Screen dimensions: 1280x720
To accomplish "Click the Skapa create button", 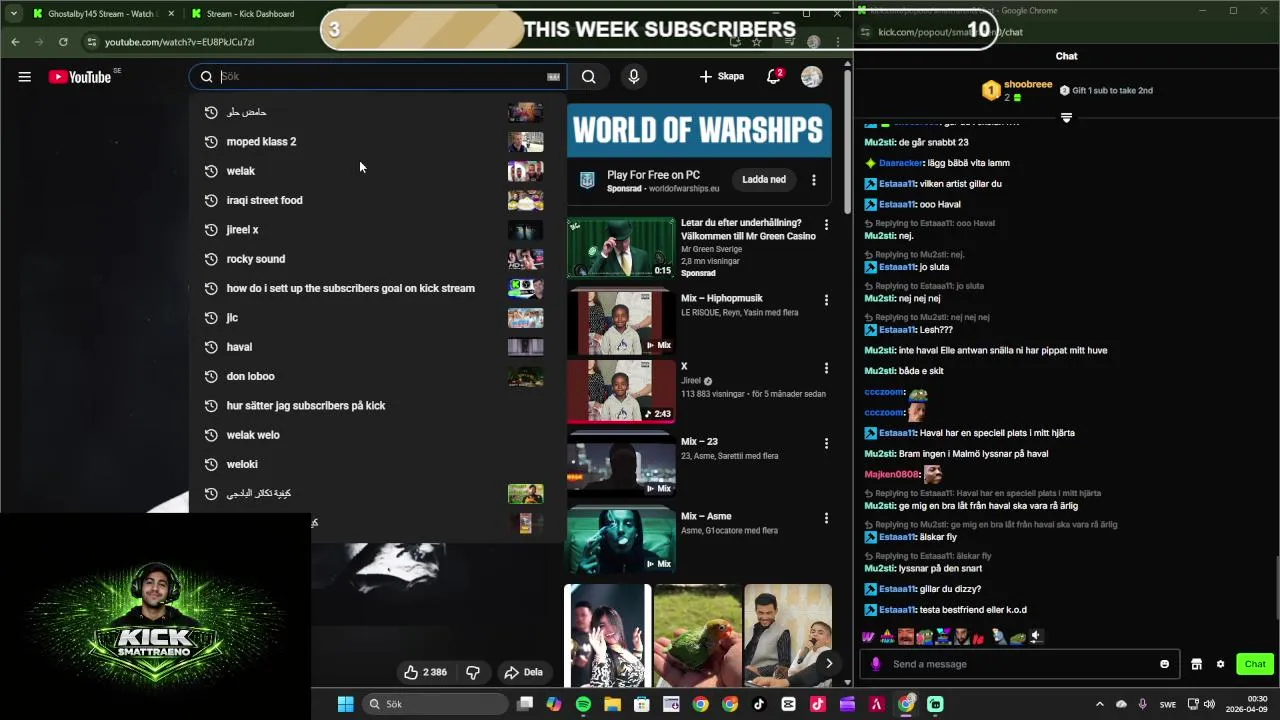I will click(x=721, y=77).
